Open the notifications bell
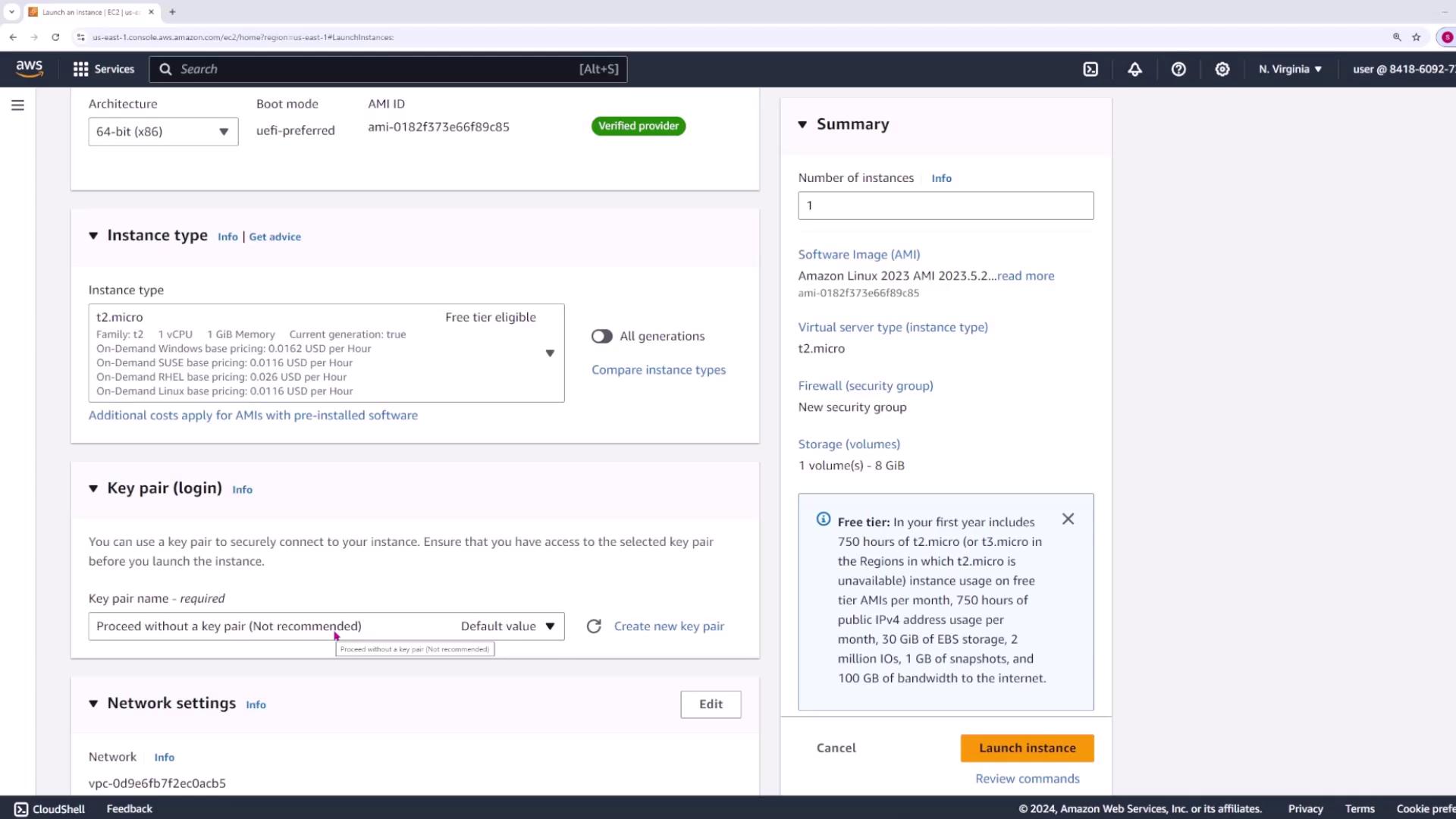Viewport: 1456px width, 819px height. click(1134, 69)
